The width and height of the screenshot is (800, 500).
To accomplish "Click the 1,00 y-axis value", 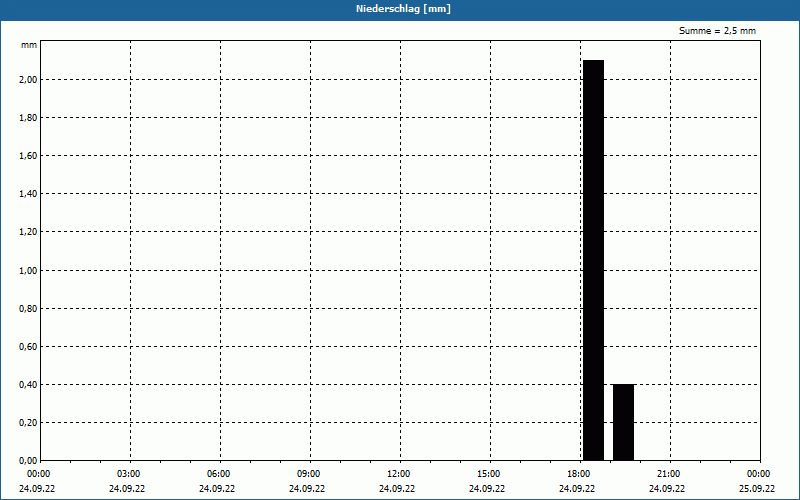I will 28,270.
